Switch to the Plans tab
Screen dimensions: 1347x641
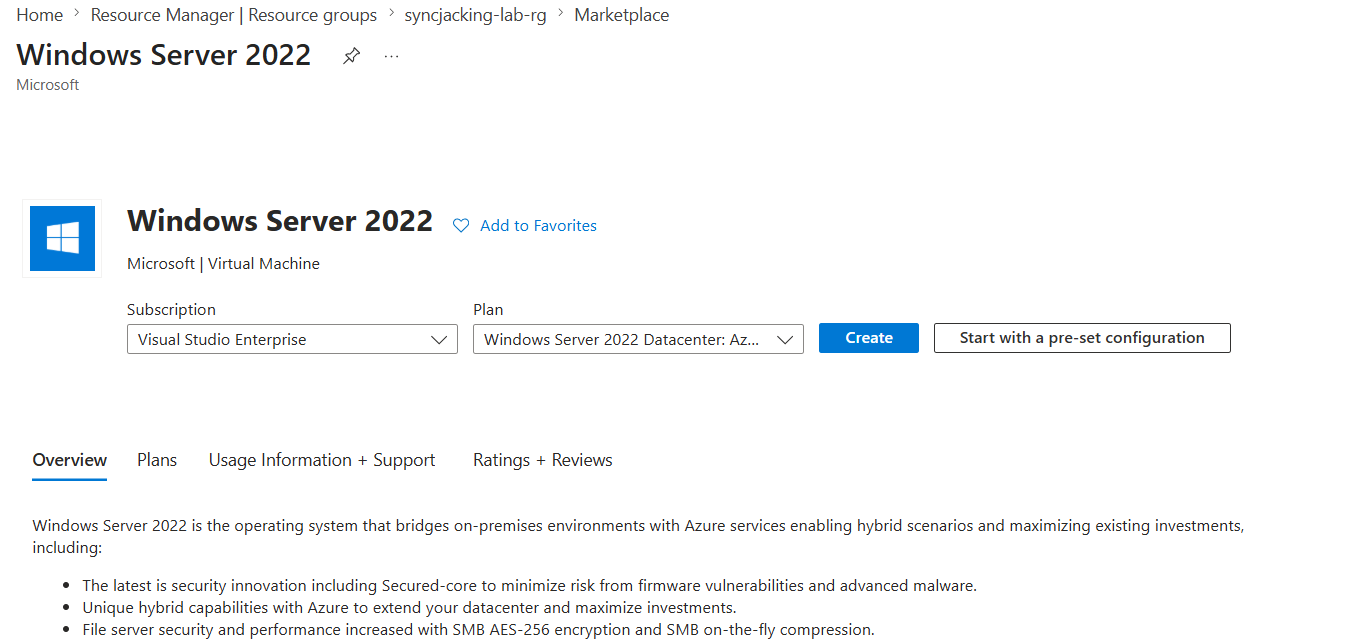(157, 460)
